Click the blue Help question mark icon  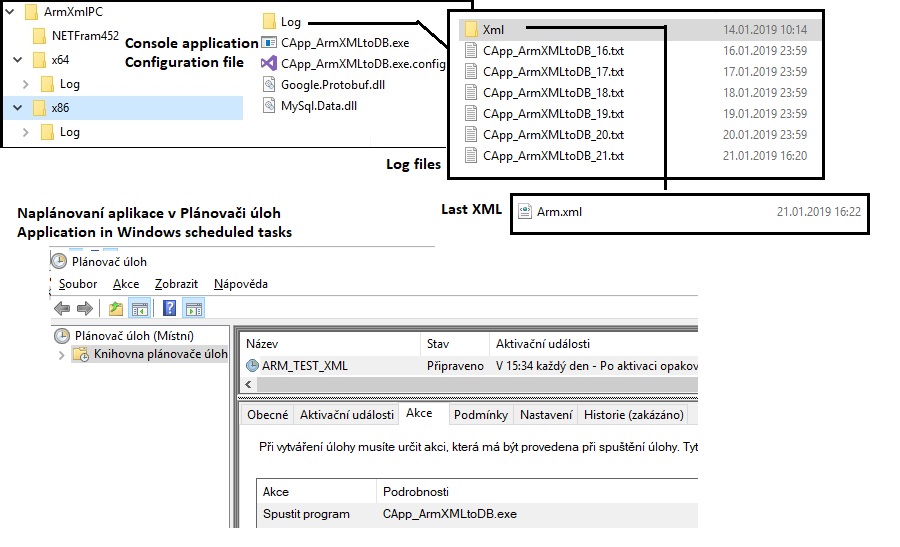coord(170,308)
